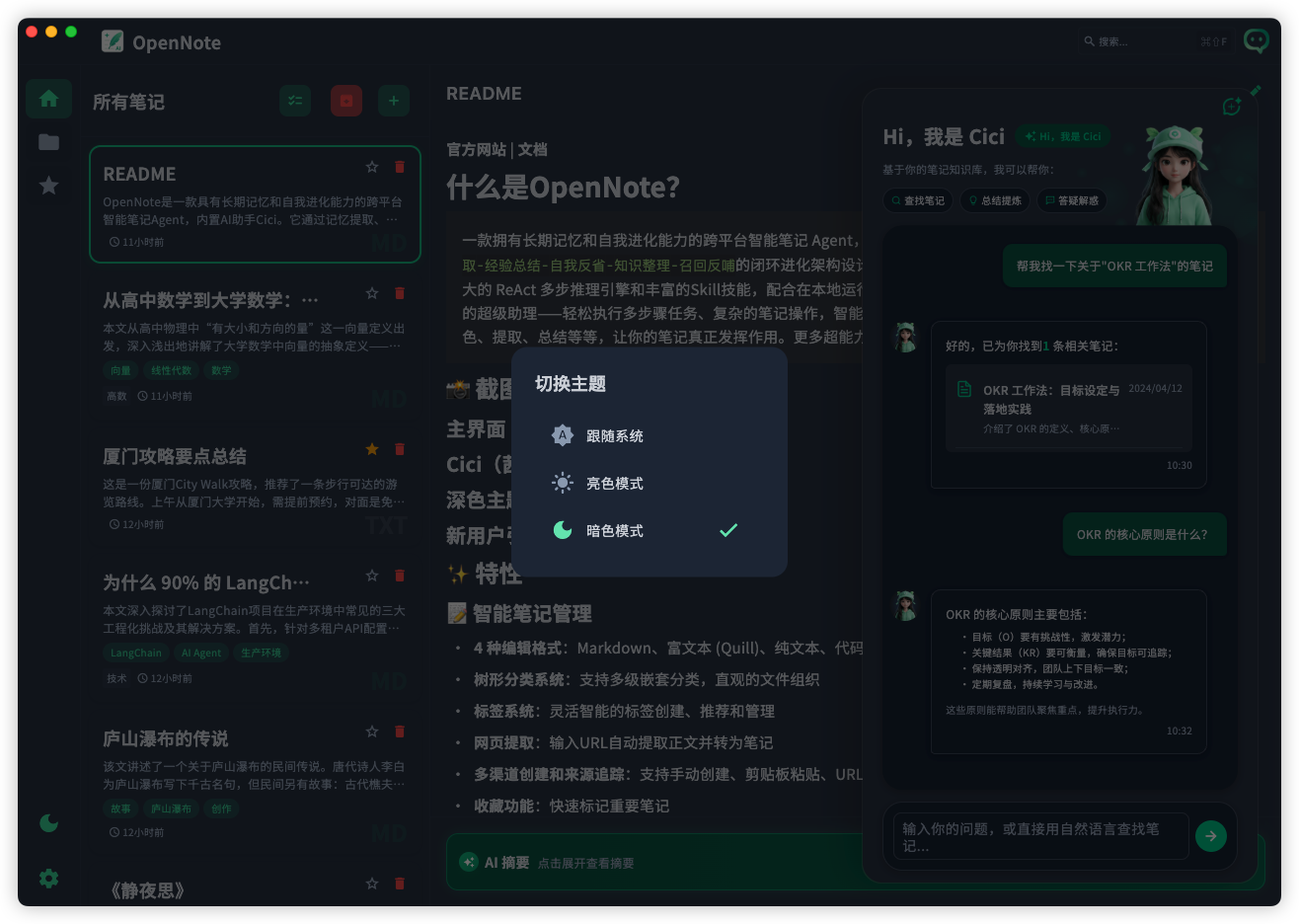Add a new note with plus button

tap(394, 101)
